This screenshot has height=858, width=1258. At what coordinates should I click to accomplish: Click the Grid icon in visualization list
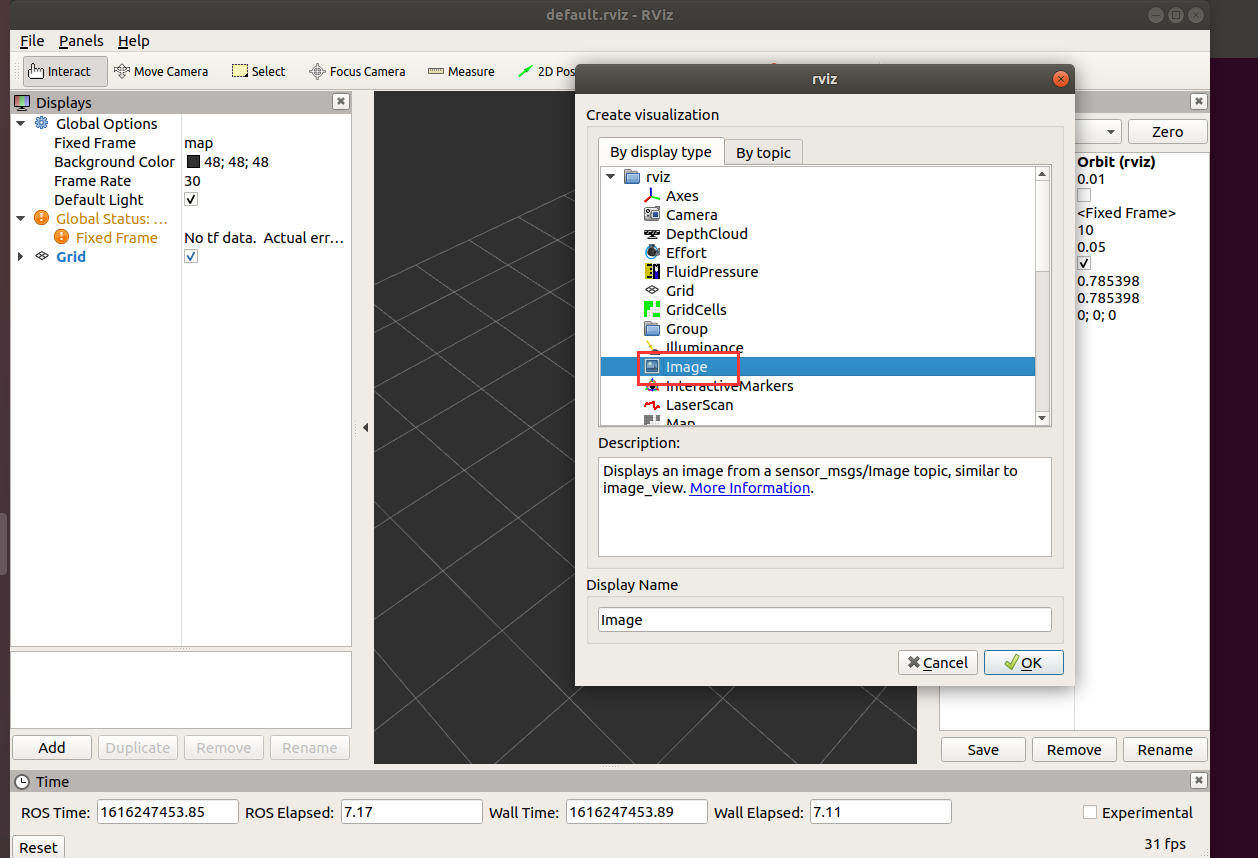[x=652, y=291]
